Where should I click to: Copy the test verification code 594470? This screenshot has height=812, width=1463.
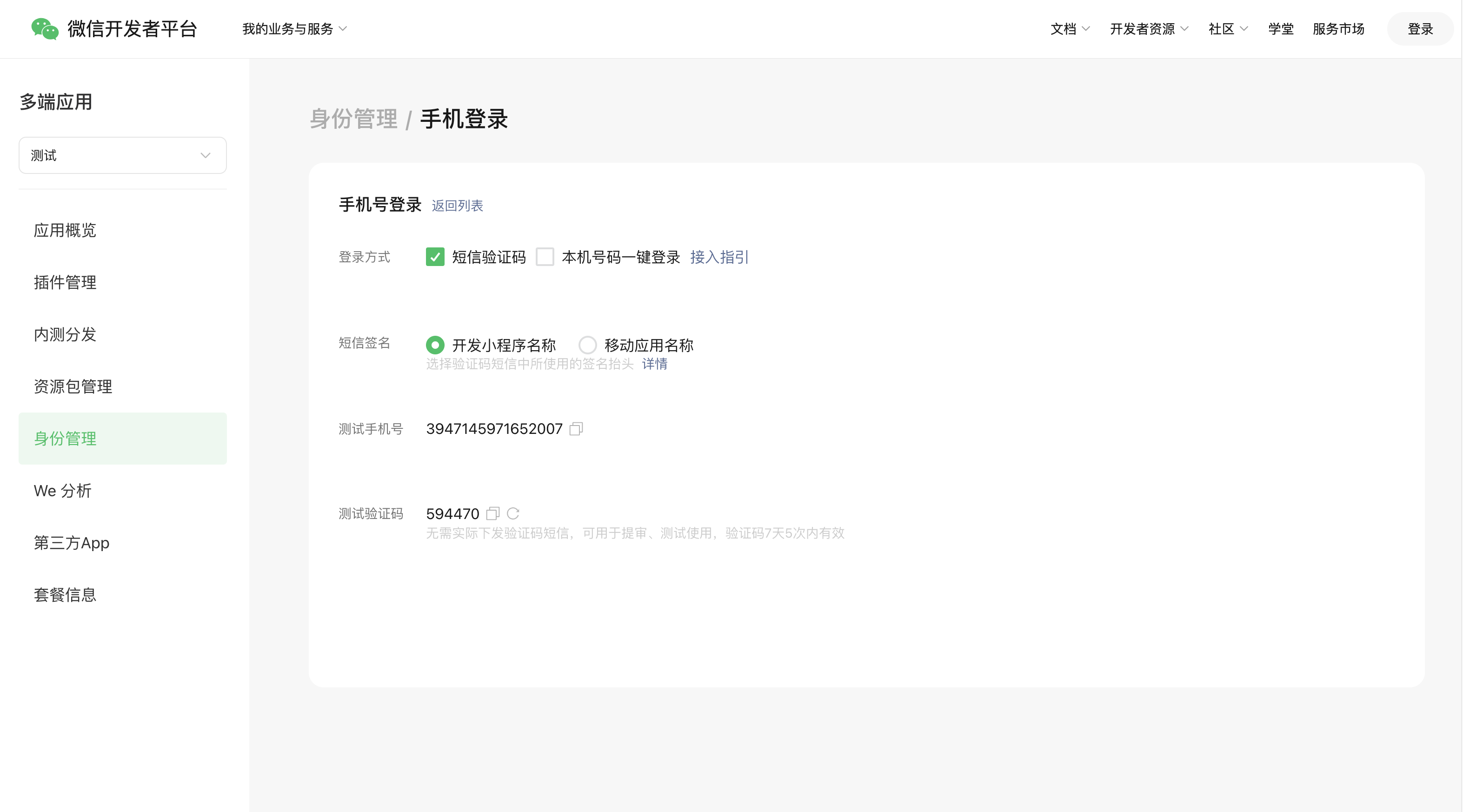pos(493,514)
